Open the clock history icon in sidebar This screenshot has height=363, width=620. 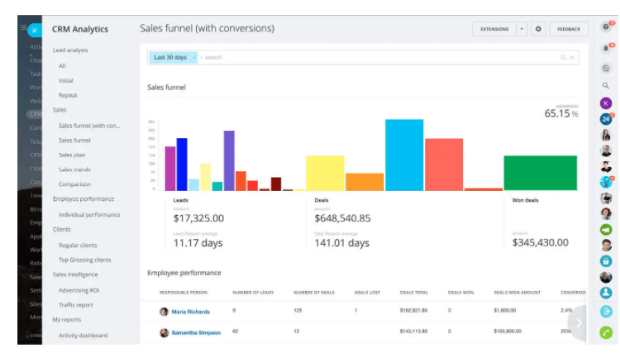[606, 68]
